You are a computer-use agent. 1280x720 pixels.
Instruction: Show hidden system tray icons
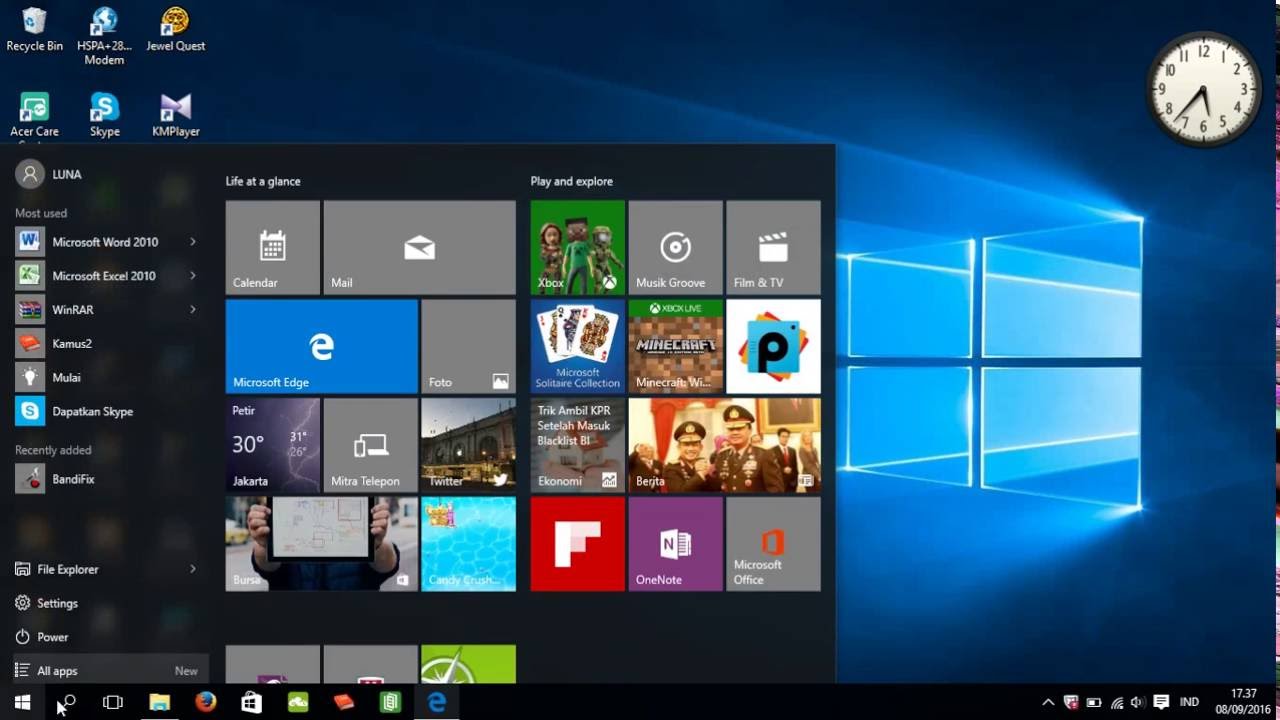pyautogui.click(x=1048, y=703)
